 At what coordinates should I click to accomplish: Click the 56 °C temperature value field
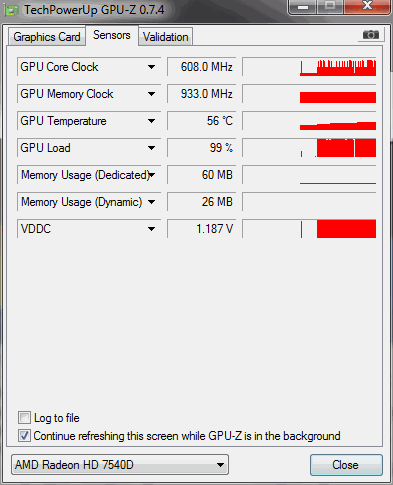pos(202,121)
